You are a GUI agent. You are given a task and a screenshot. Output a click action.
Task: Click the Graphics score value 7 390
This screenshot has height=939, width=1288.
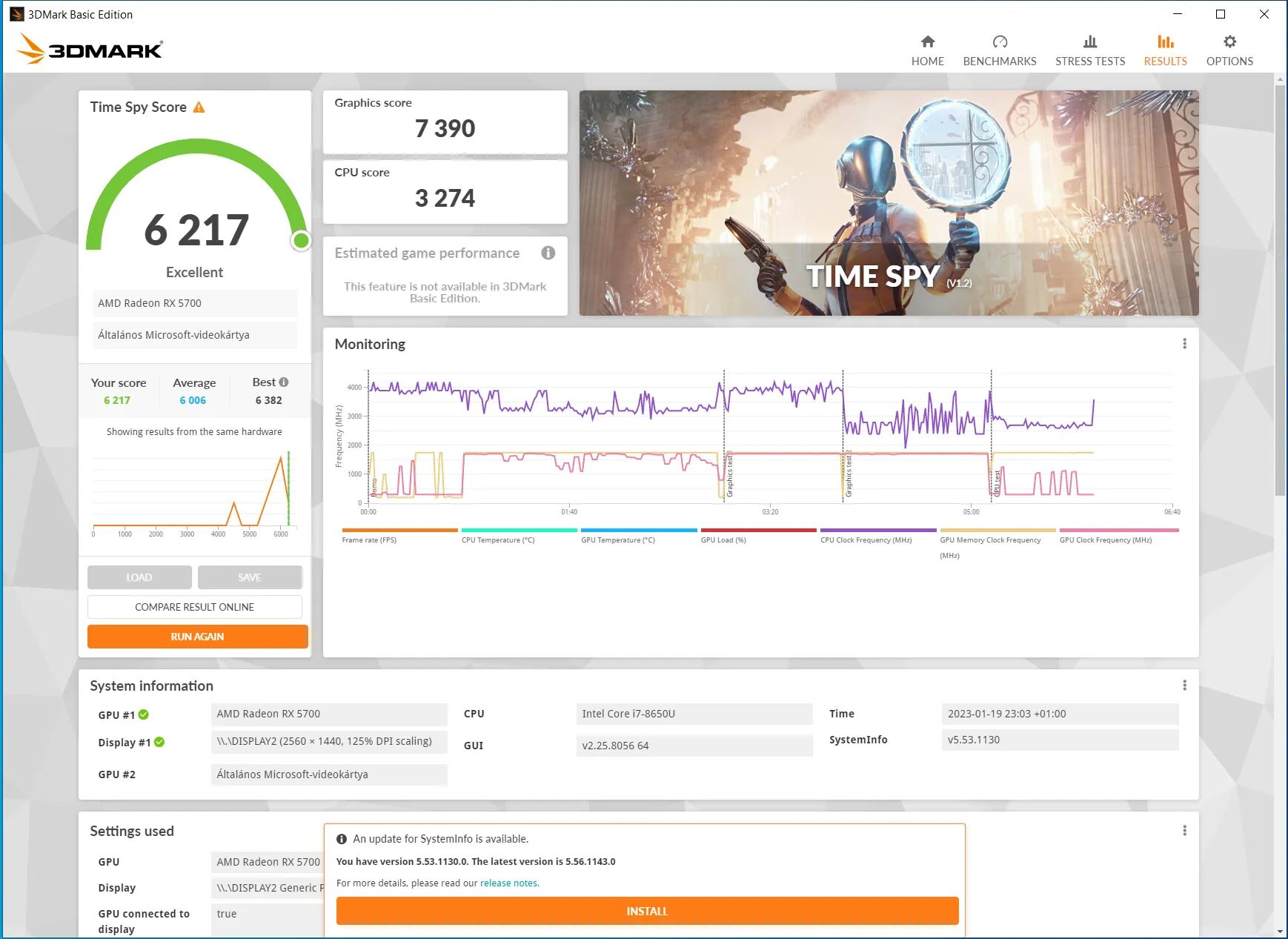(445, 129)
